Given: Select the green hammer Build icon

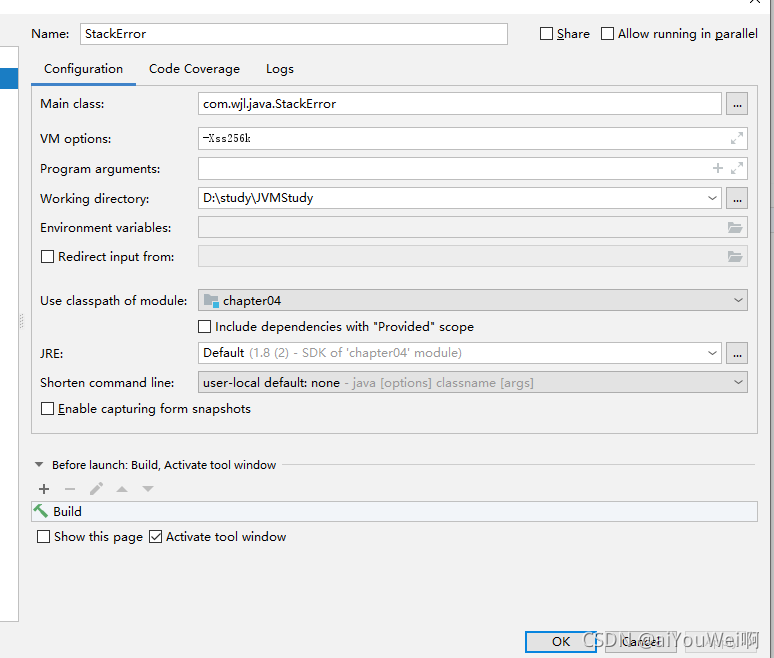Looking at the screenshot, I should (40, 511).
